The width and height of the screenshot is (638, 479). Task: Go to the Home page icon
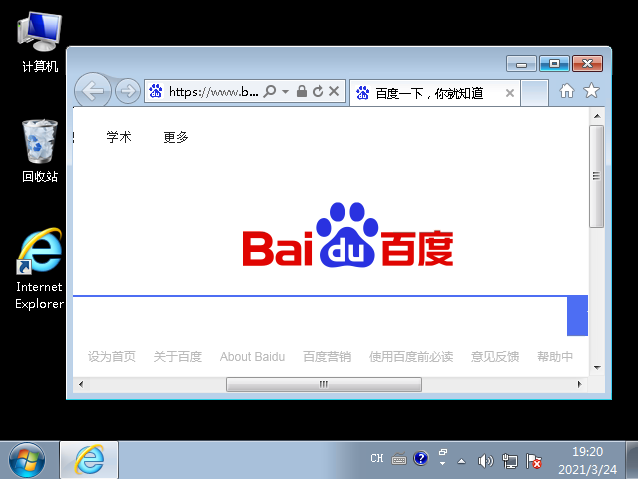click(566, 91)
